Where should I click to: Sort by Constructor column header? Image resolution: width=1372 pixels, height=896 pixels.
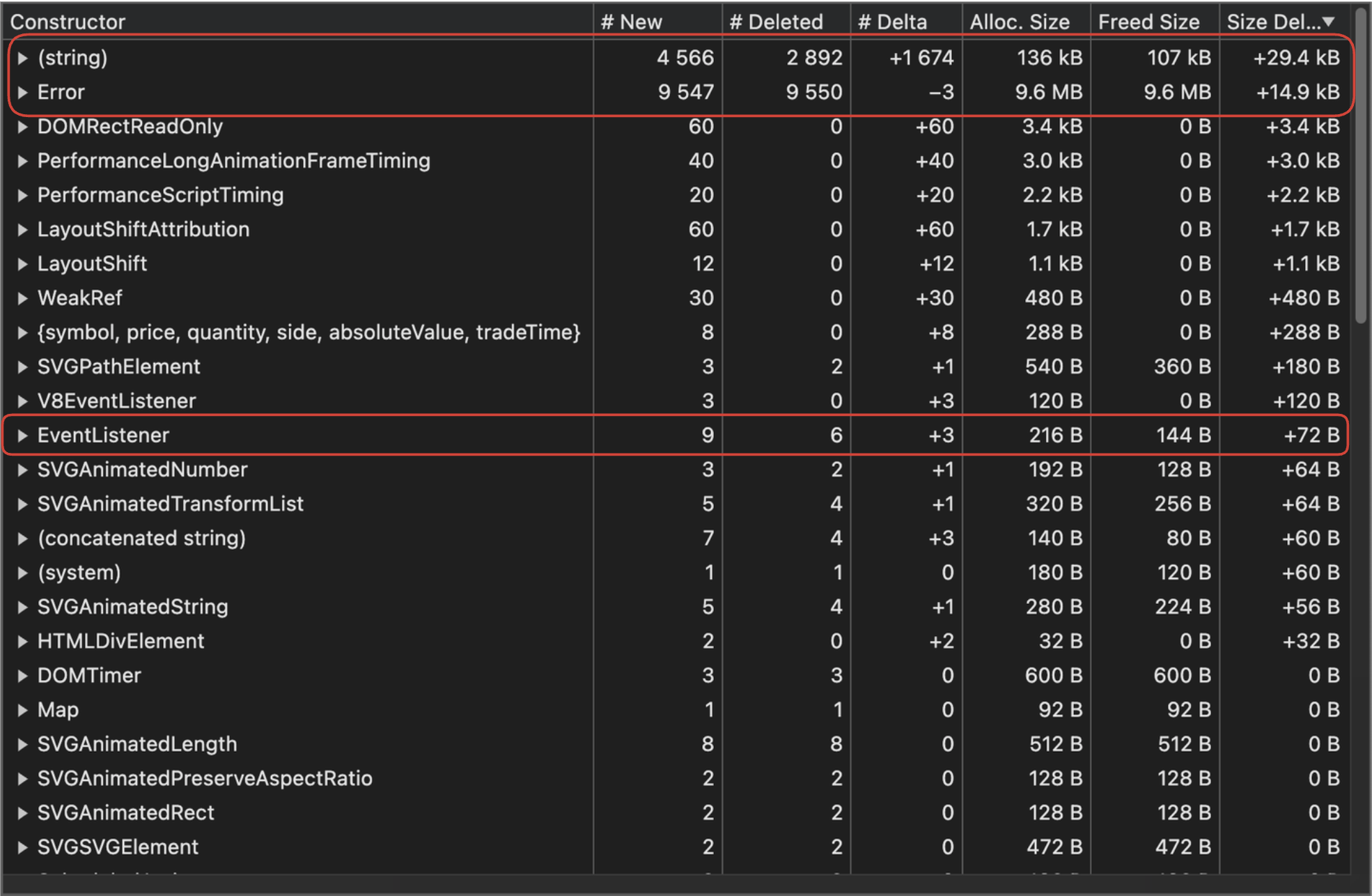[x=68, y=22]
